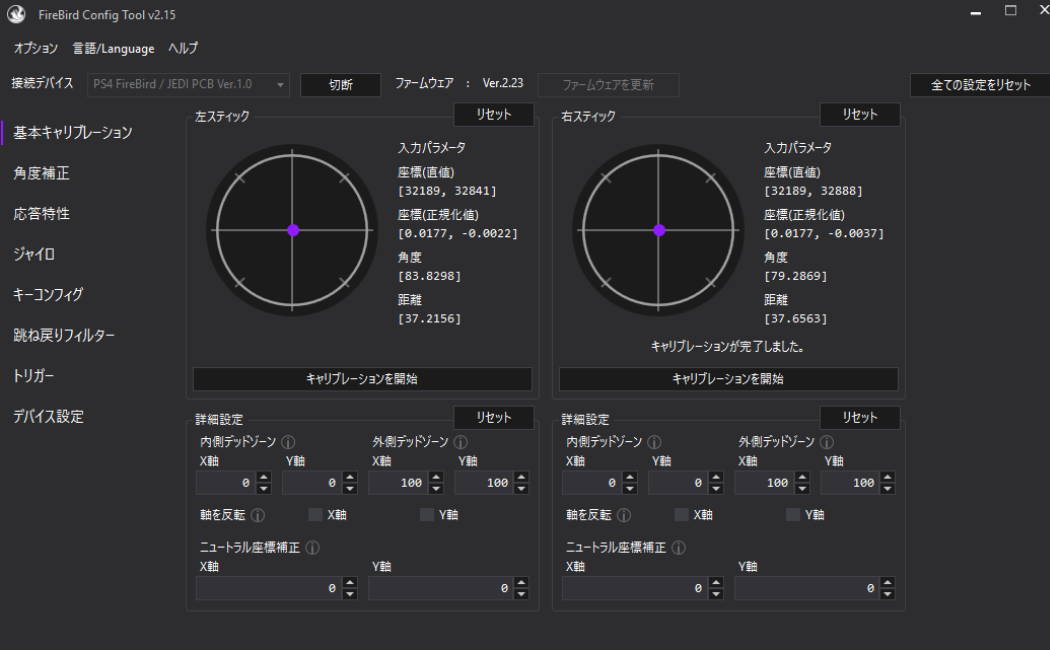1050x650 pixels.
Task: Click info icon beside left ニュートラル座標補正
Action: point(312,548)
